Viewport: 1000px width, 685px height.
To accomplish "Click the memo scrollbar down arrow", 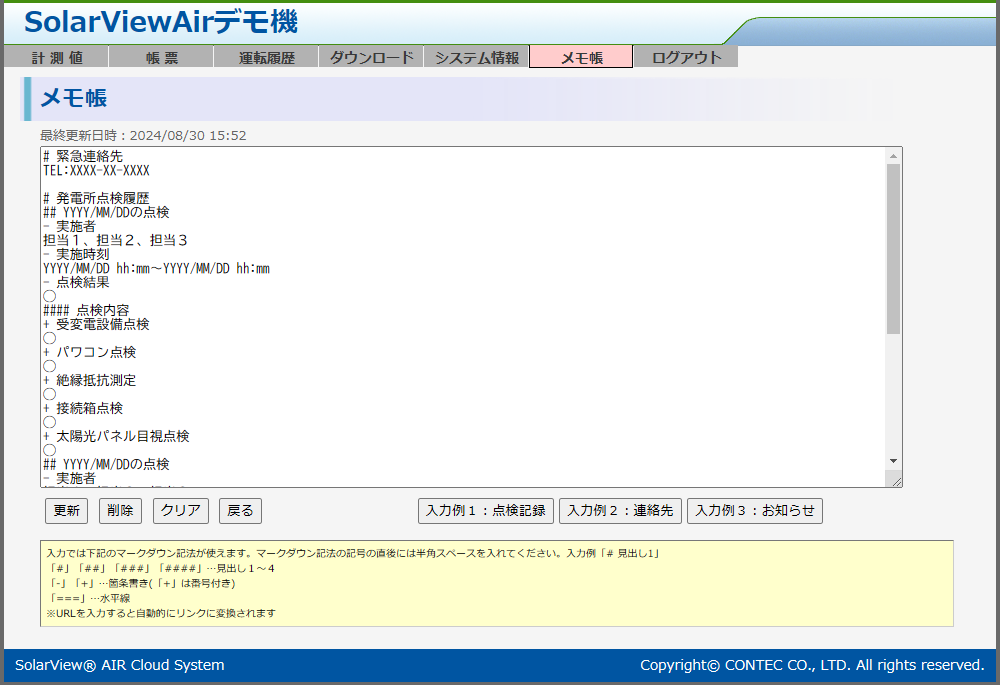I will (894, 461).
